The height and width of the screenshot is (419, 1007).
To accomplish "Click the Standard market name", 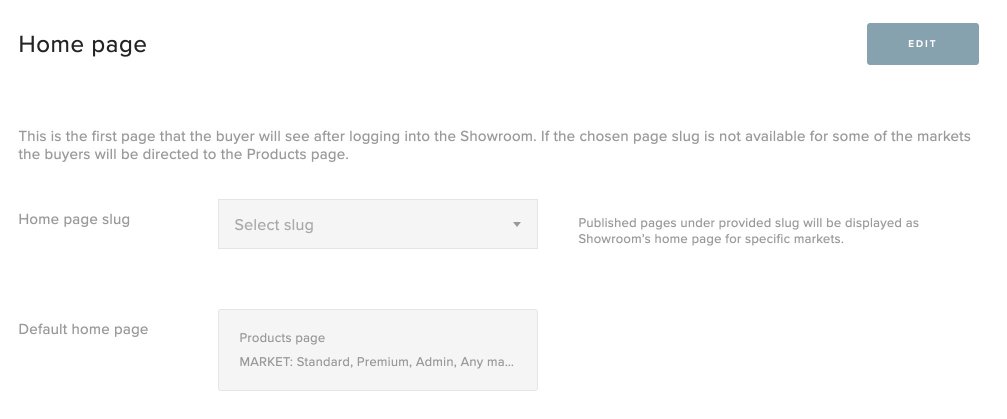I will [x=322, y=362].
